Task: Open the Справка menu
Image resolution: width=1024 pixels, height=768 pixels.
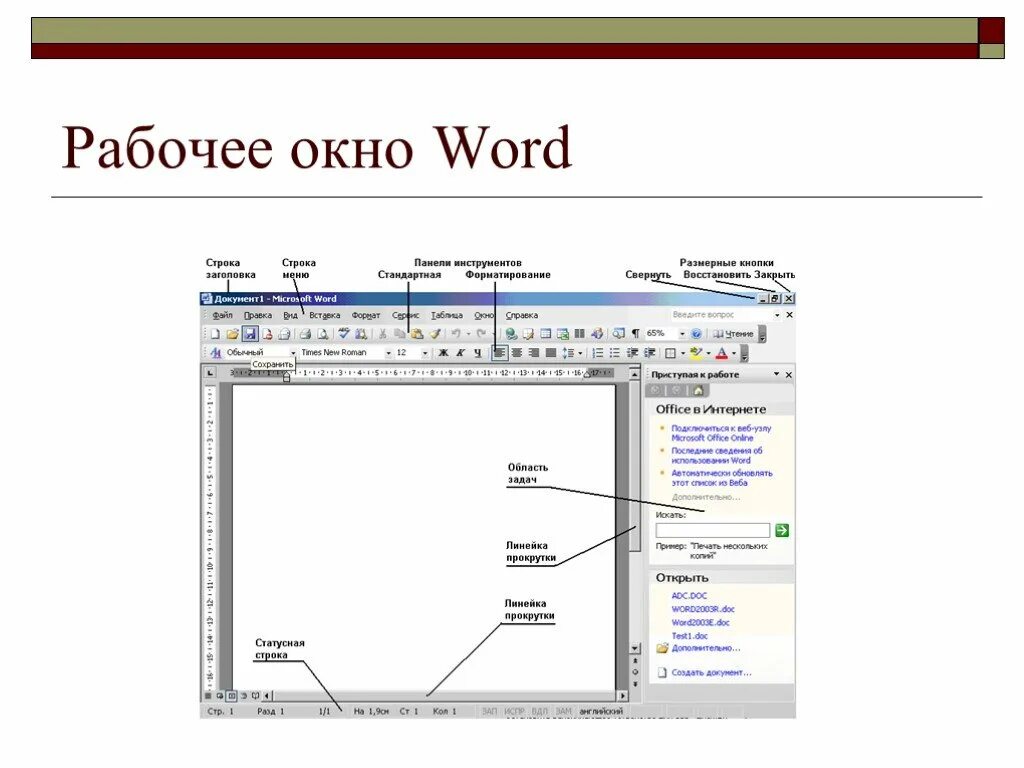Action: [x=521, y=315]
